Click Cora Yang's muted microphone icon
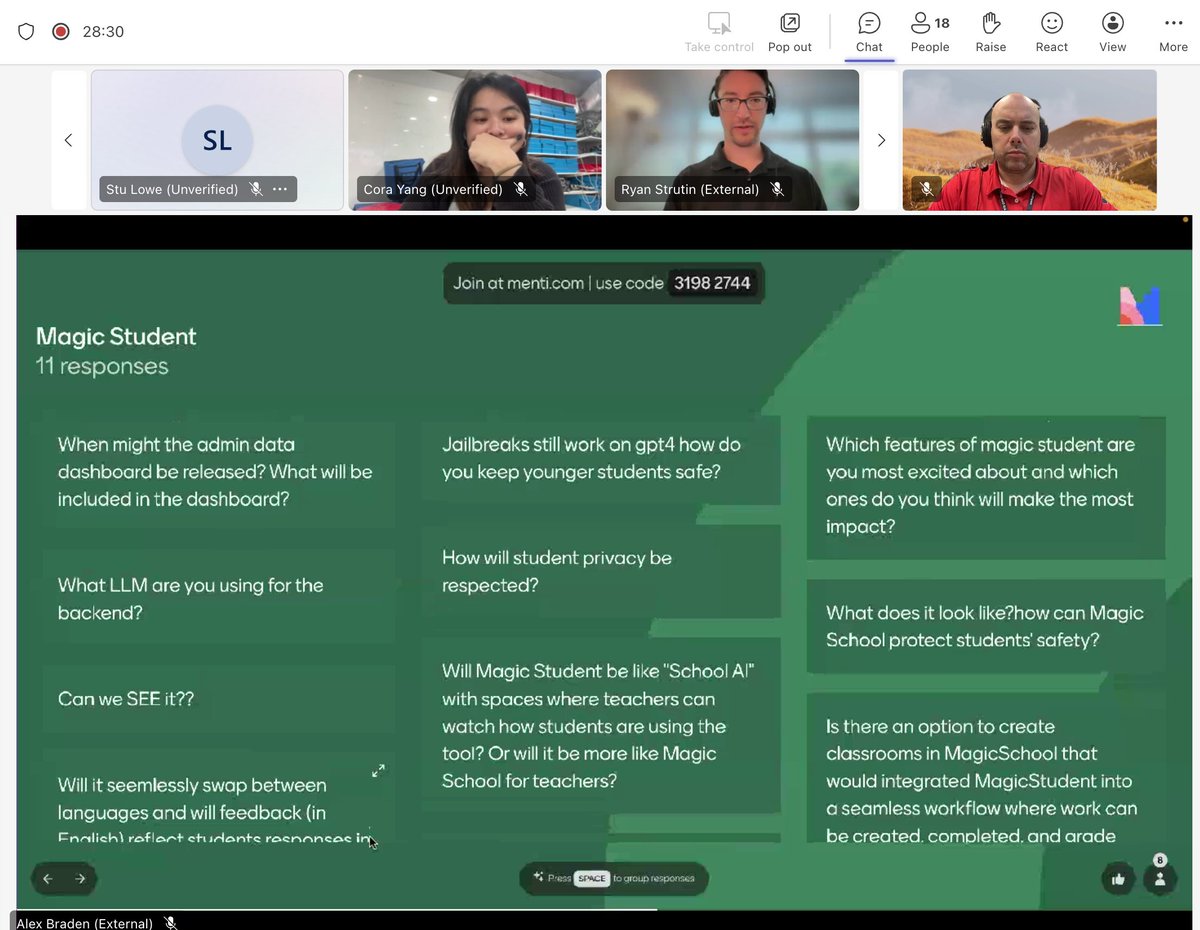Viewport: 1200px width, 930px height. pyautogui.click(x=520, y=189)
